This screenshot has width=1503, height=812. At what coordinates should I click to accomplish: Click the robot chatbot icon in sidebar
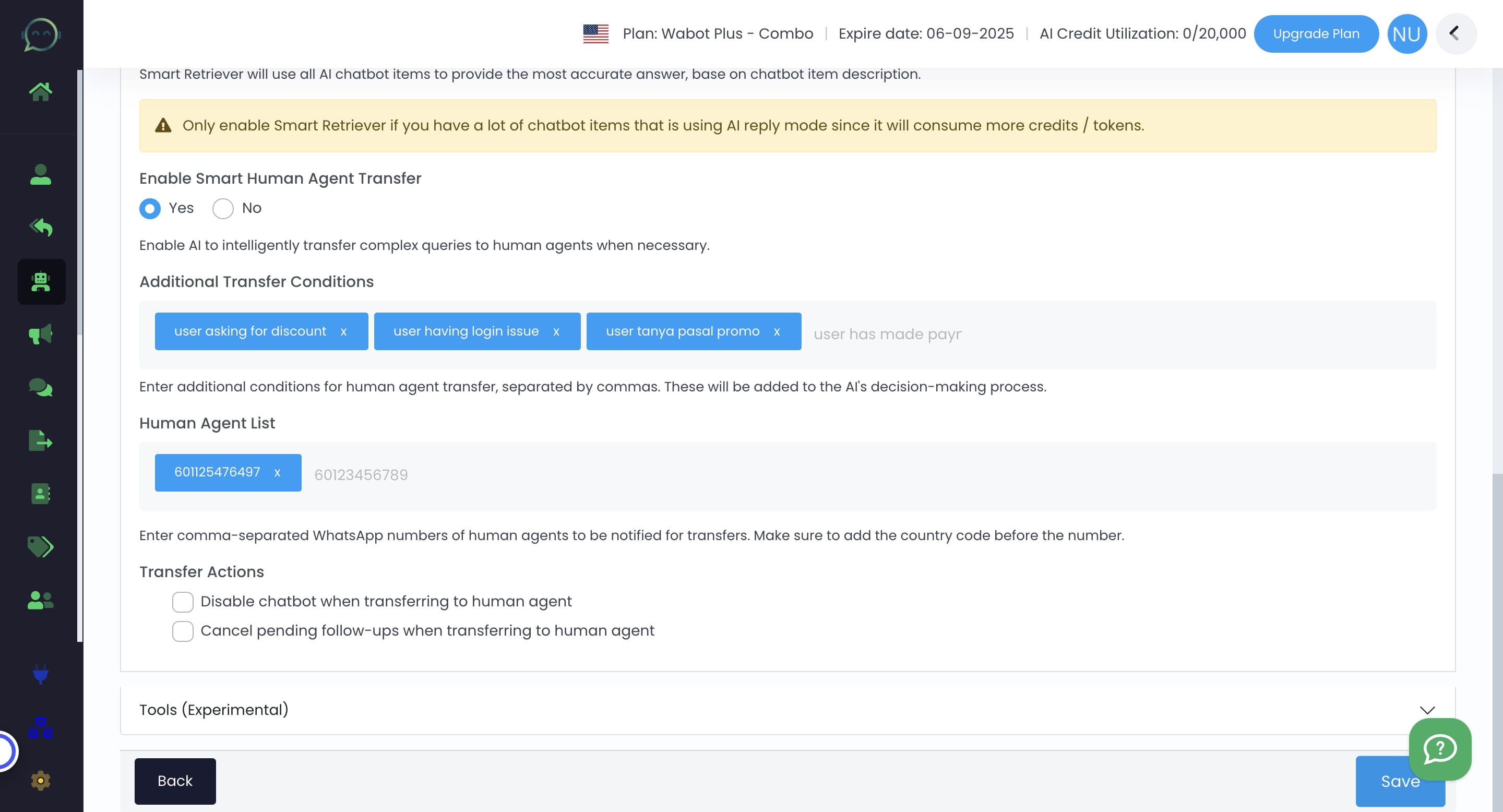(41, 282)
